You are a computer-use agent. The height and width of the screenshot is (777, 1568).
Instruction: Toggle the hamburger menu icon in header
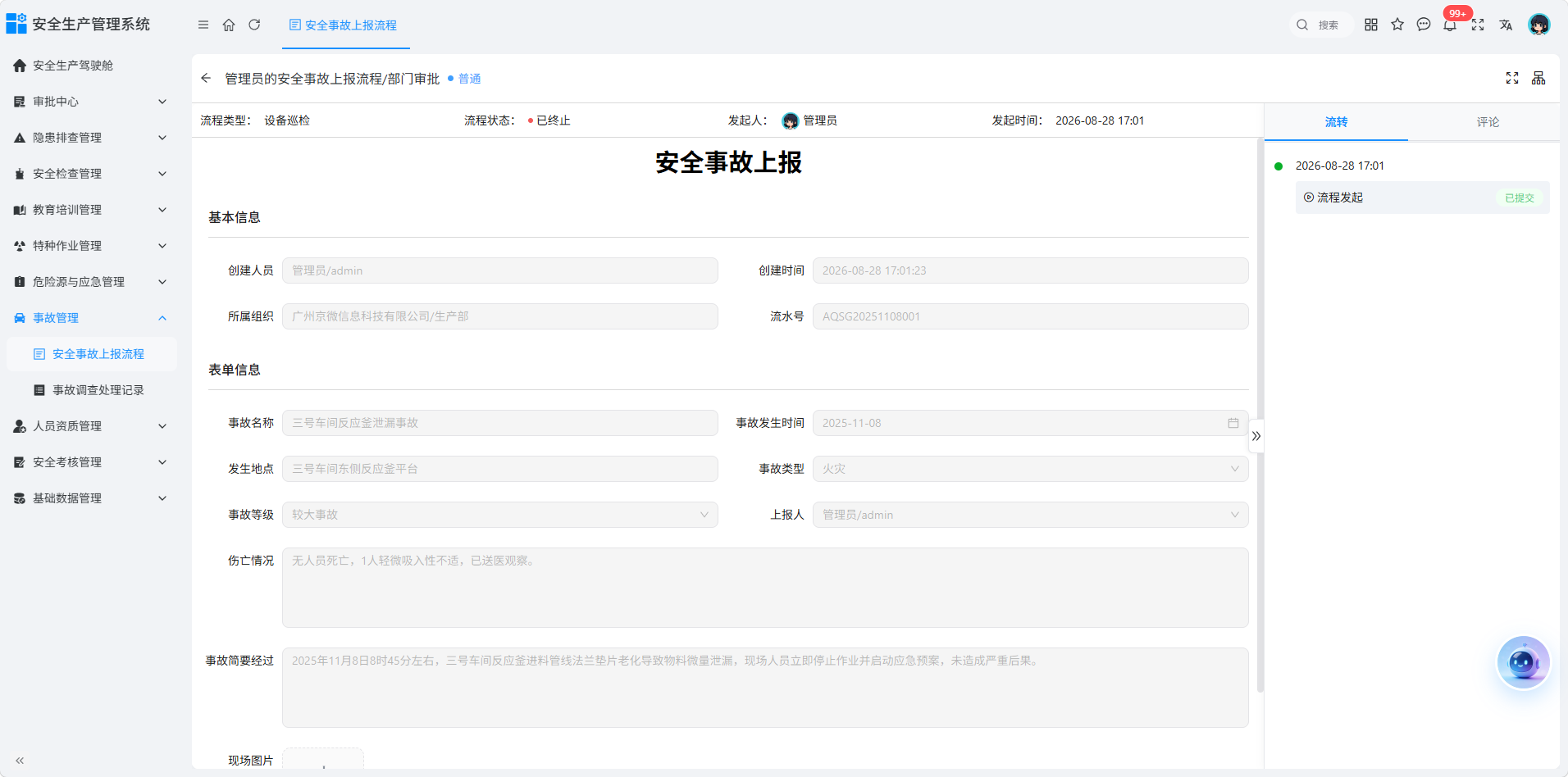(203, 25)
